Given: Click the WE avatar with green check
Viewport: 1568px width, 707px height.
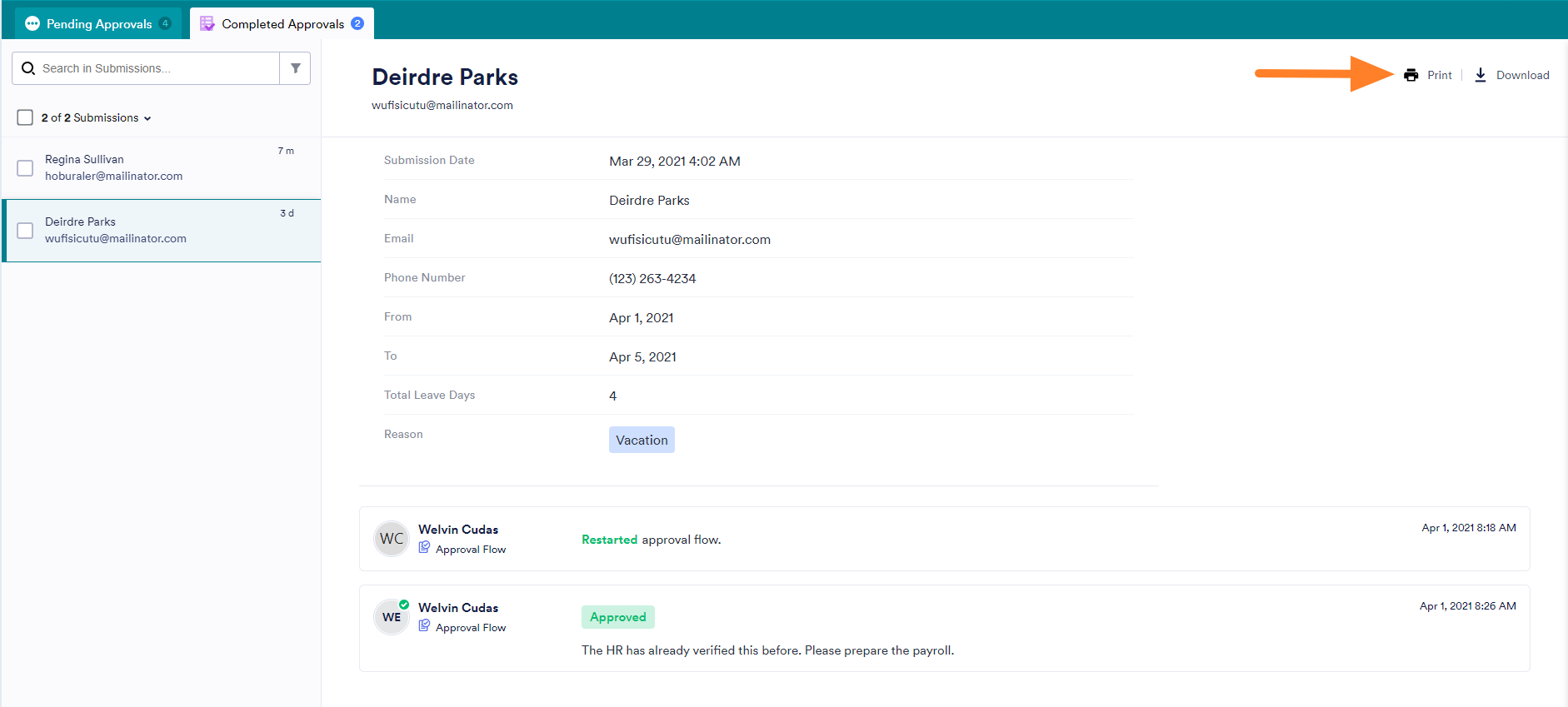Looking at the screenshot, I should pyautogui.click(x=391, y=617).
